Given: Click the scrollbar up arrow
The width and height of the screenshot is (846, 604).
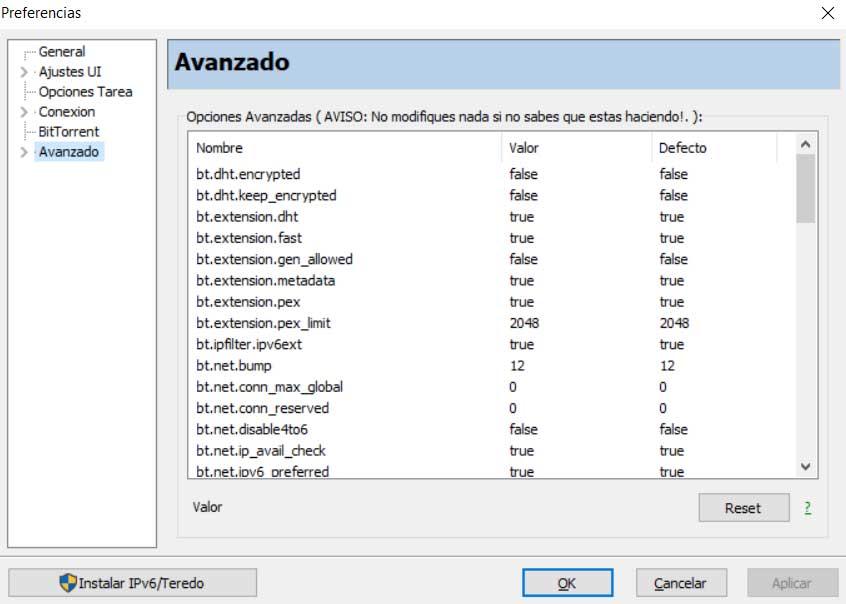Looking at the screenshot, I should coord(806,144).
